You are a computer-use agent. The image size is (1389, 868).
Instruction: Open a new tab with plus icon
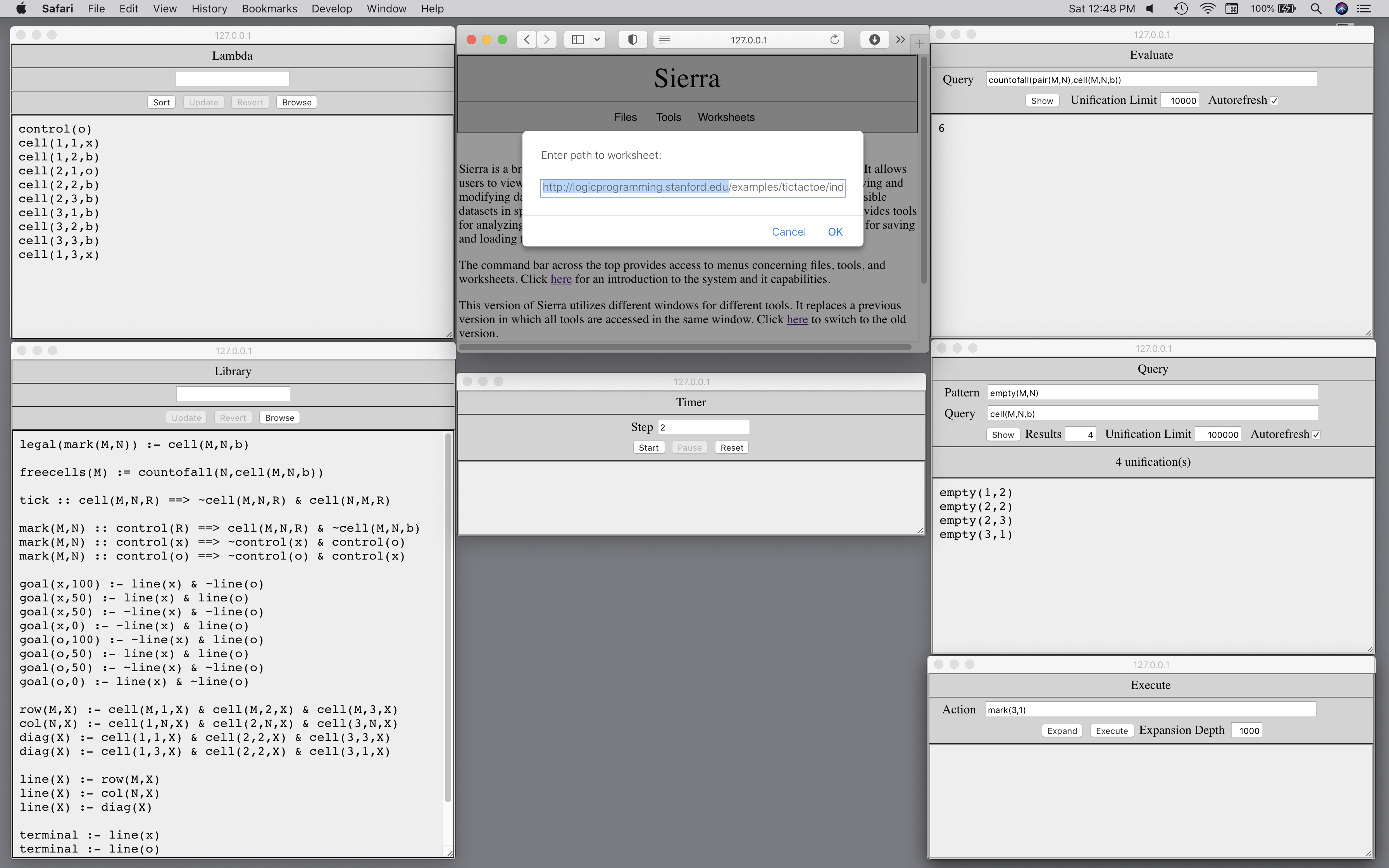tap(920, 44)
